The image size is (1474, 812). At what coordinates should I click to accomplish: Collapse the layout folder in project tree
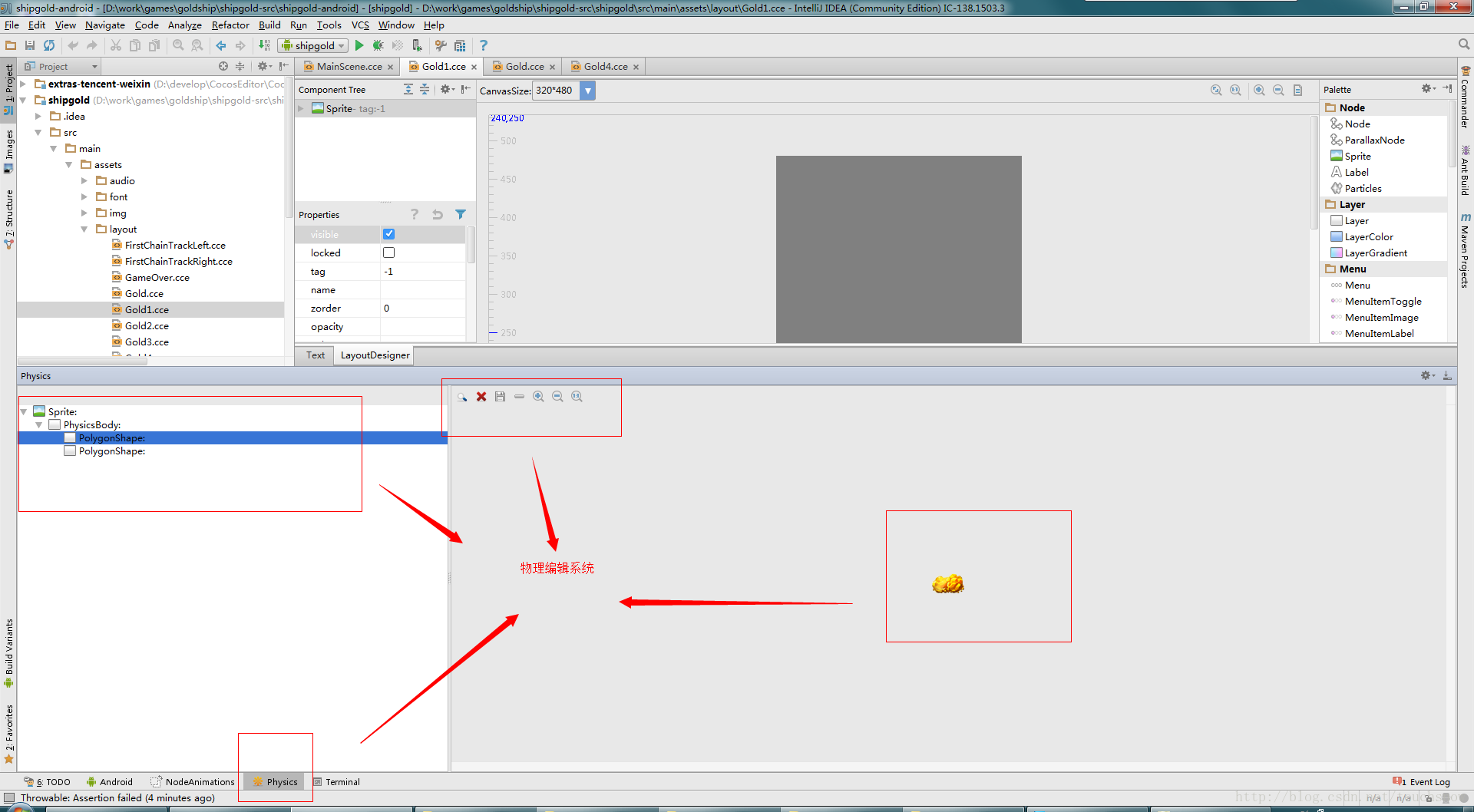coord(84,229)
